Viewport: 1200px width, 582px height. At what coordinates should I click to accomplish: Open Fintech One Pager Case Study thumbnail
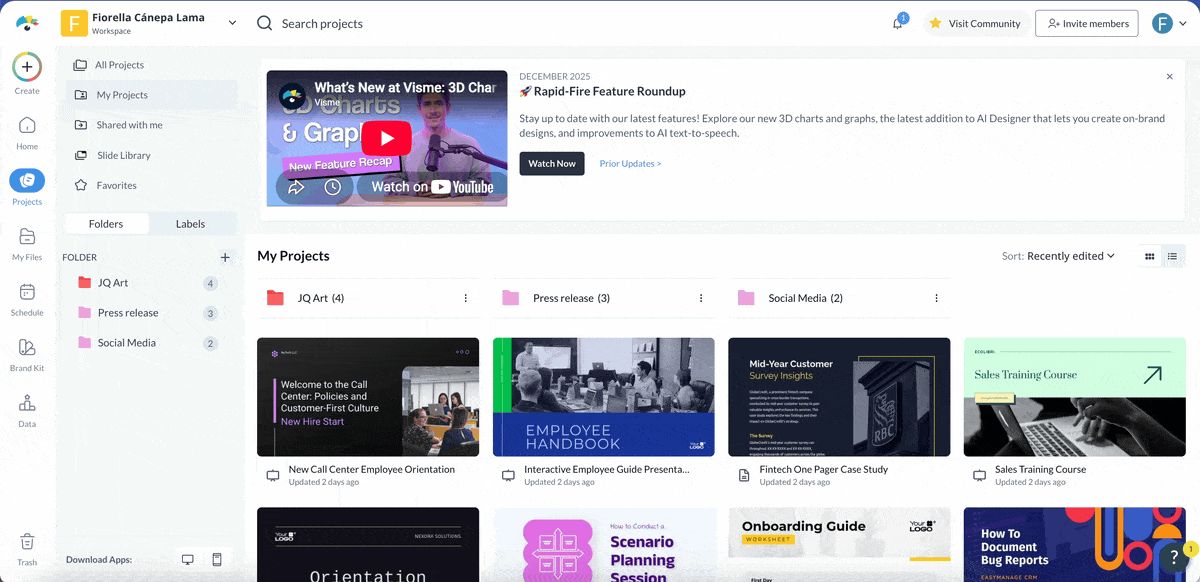[839, 397]
